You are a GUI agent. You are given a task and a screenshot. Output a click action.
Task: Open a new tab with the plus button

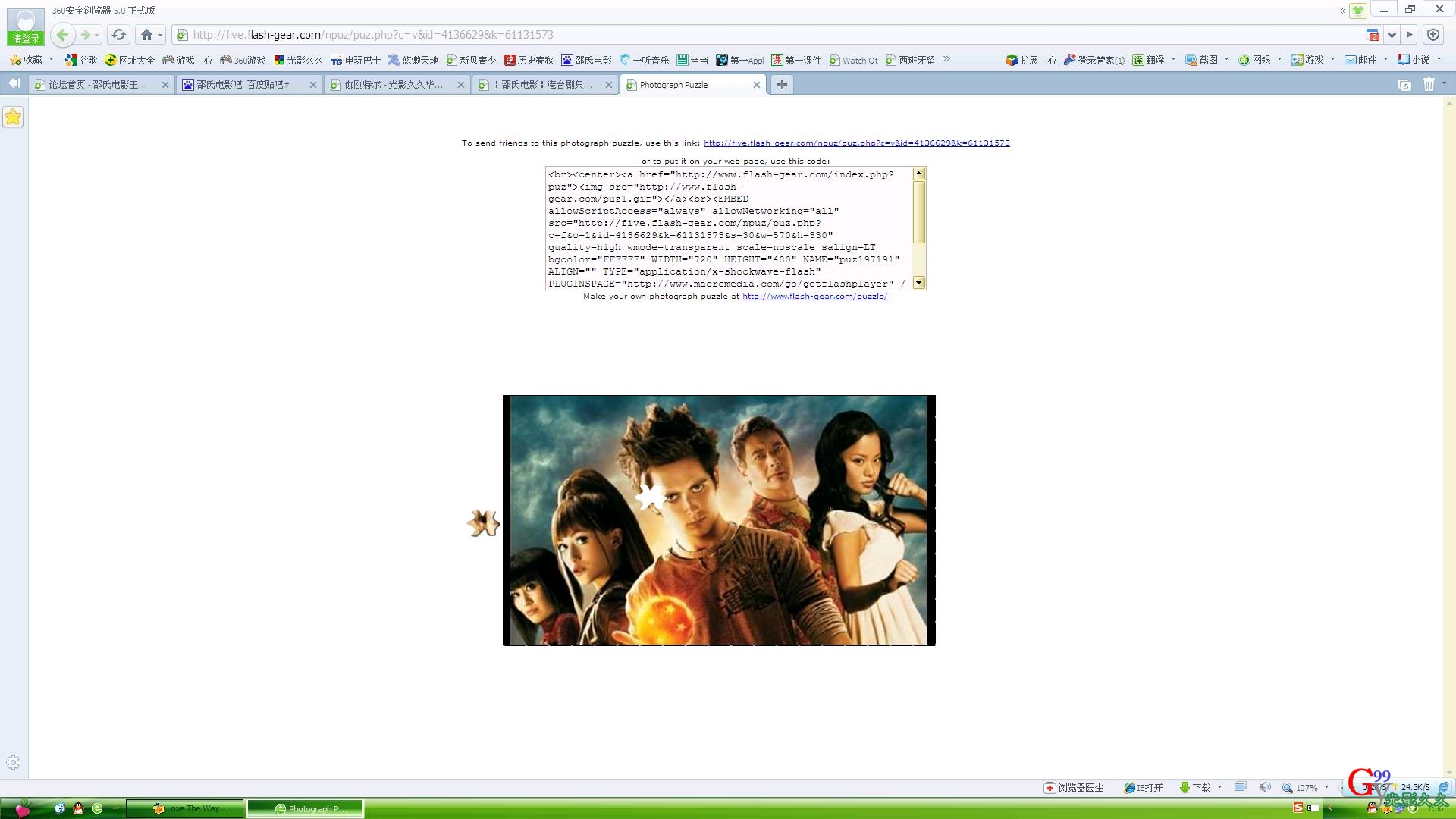781,85
